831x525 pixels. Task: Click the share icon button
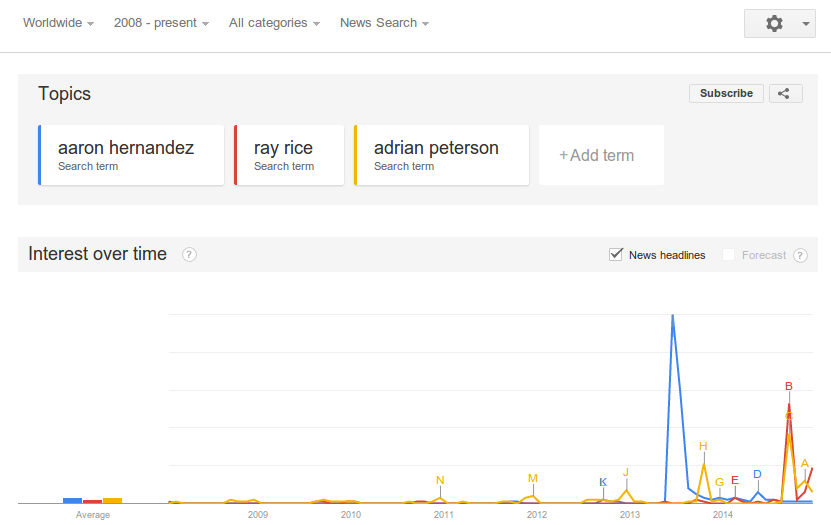[785, 93]
